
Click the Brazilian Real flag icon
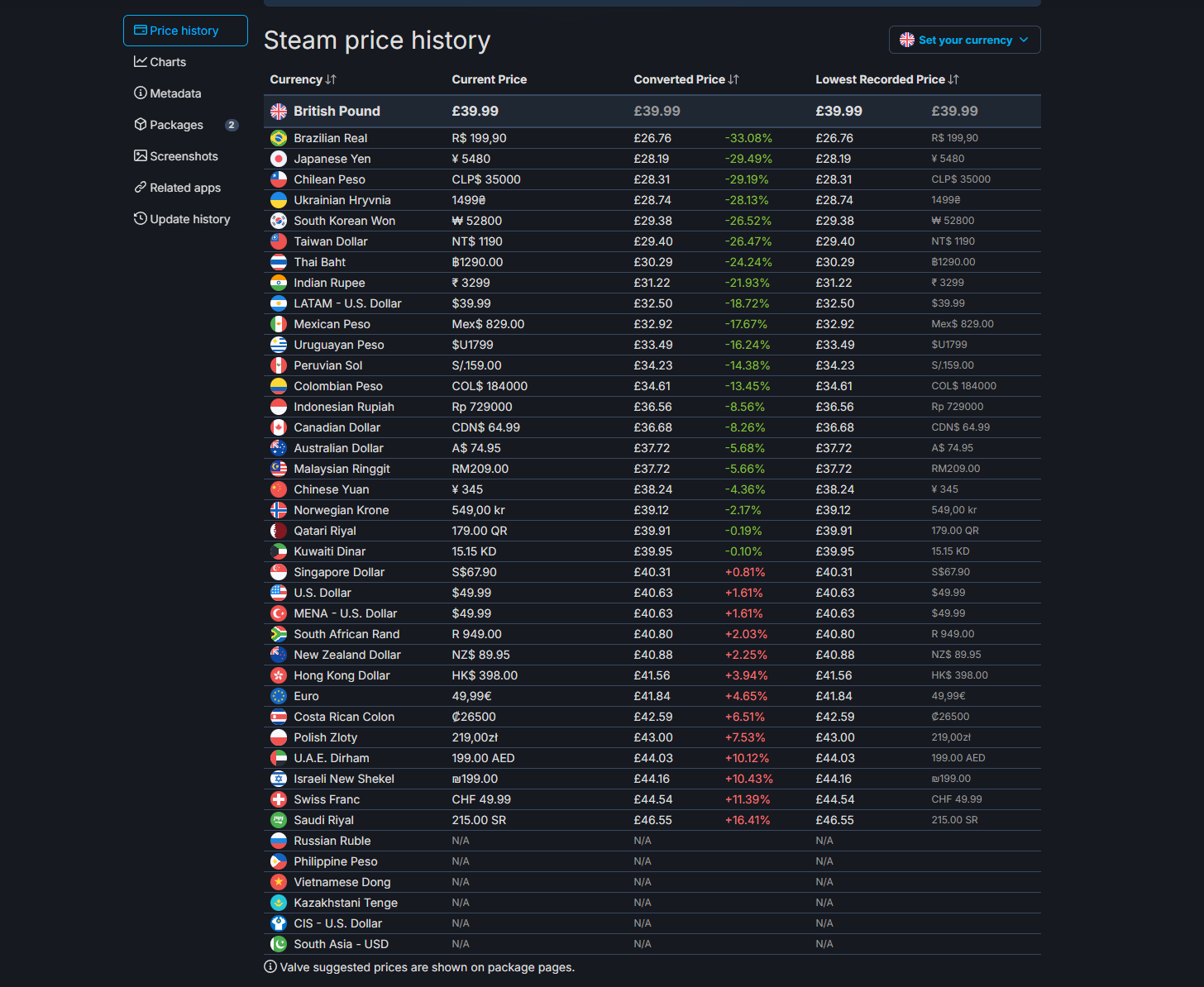coord(279,138)
